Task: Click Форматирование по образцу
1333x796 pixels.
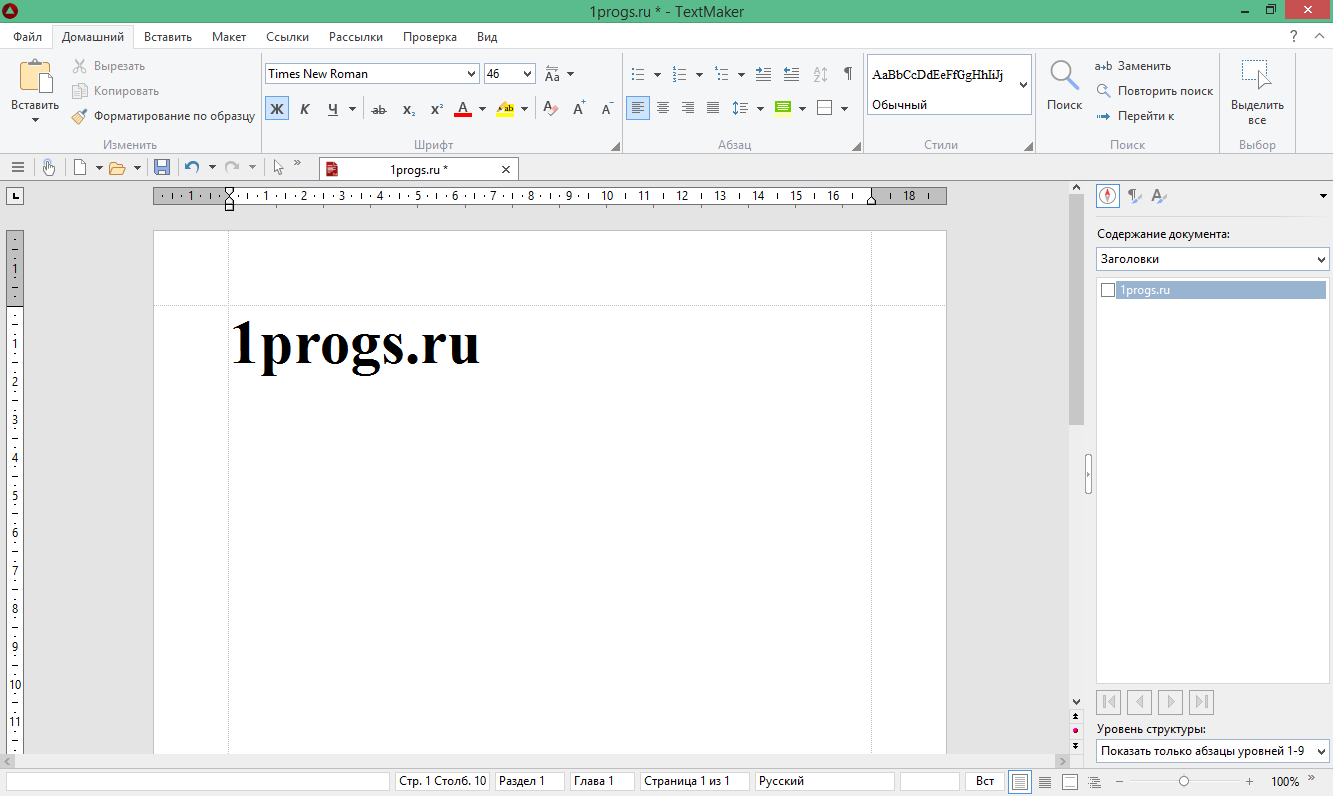Action: (x=163, y=116)
